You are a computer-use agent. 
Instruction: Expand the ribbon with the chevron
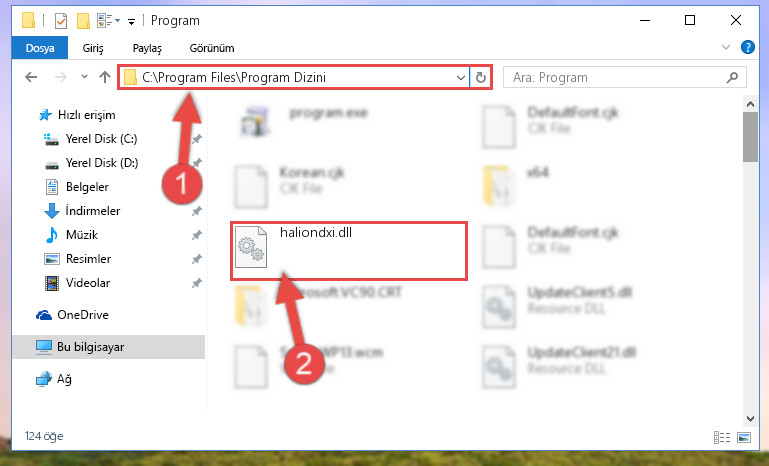726,47
